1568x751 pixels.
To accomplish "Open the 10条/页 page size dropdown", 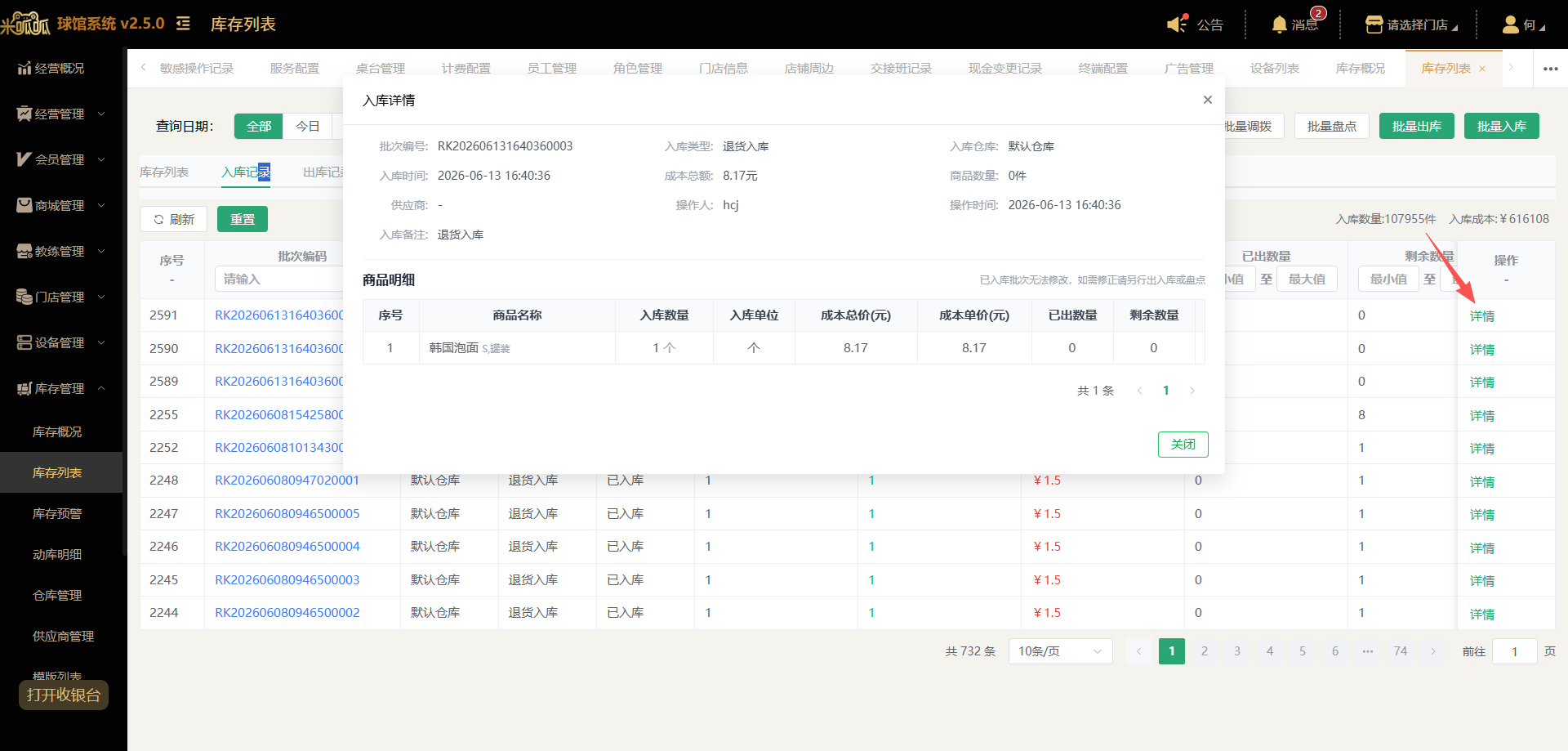I will pyautogui.click(x=1060, y=651).
